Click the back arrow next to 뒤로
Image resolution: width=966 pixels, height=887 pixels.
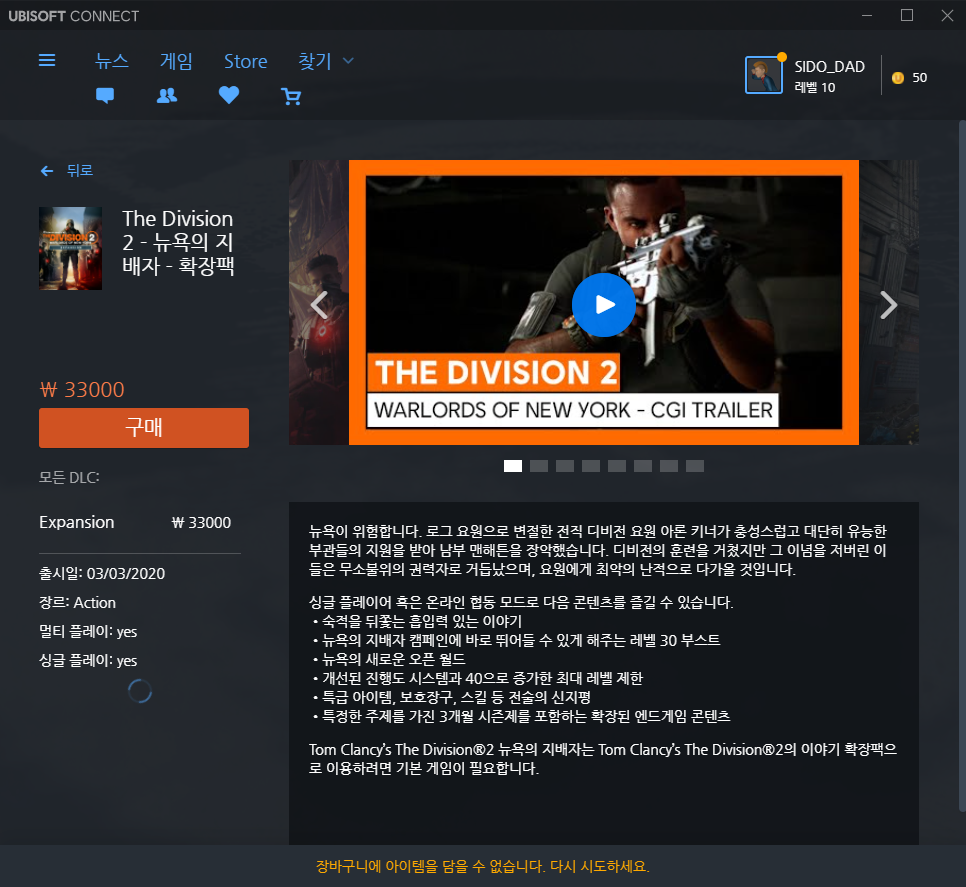[x=47, y=171]
